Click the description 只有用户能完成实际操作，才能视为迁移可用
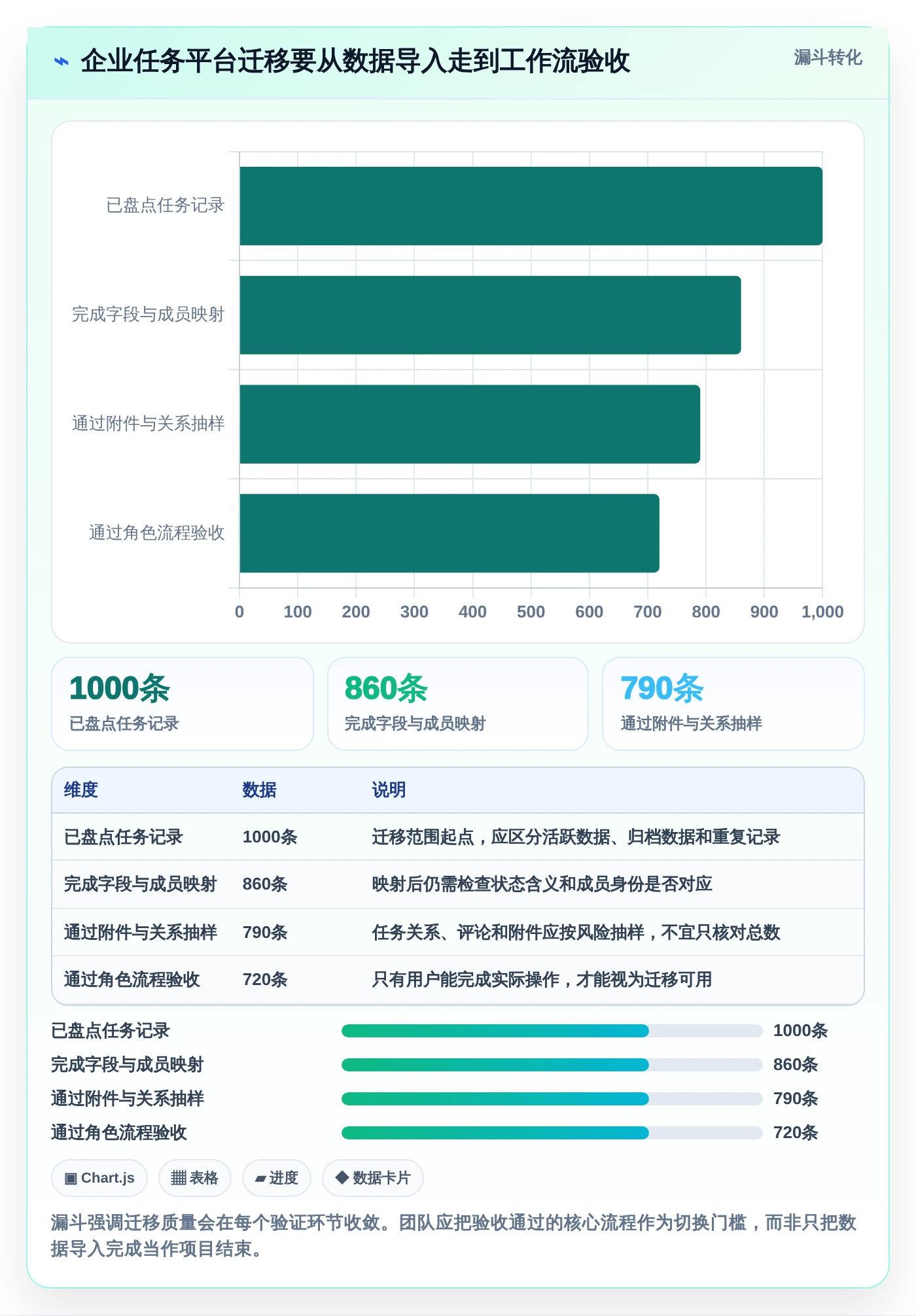916x1316 pixels. (x=542, y=980)
